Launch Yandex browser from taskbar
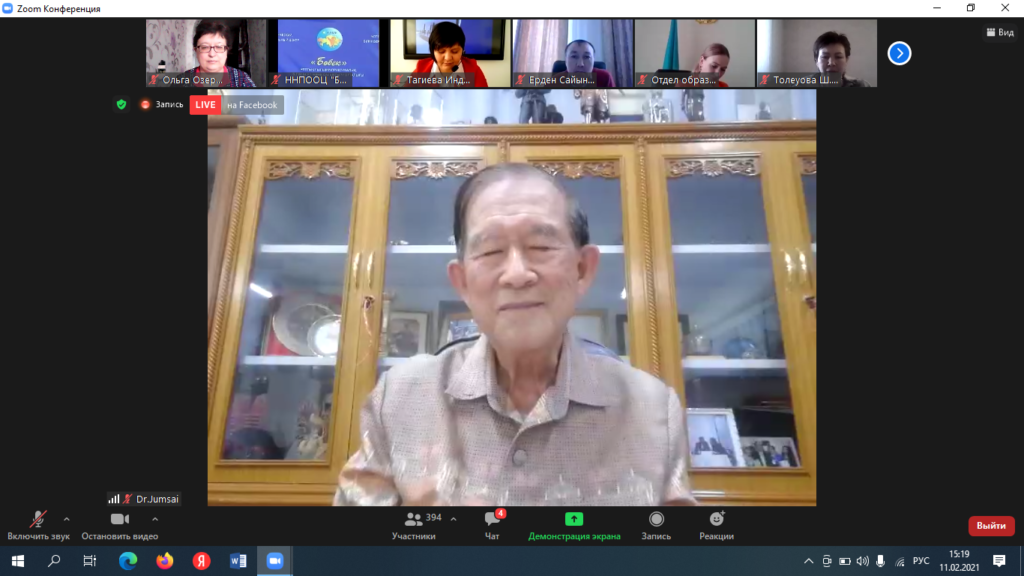The height and width of the screenshot is (576, 1024). (201, 561)
